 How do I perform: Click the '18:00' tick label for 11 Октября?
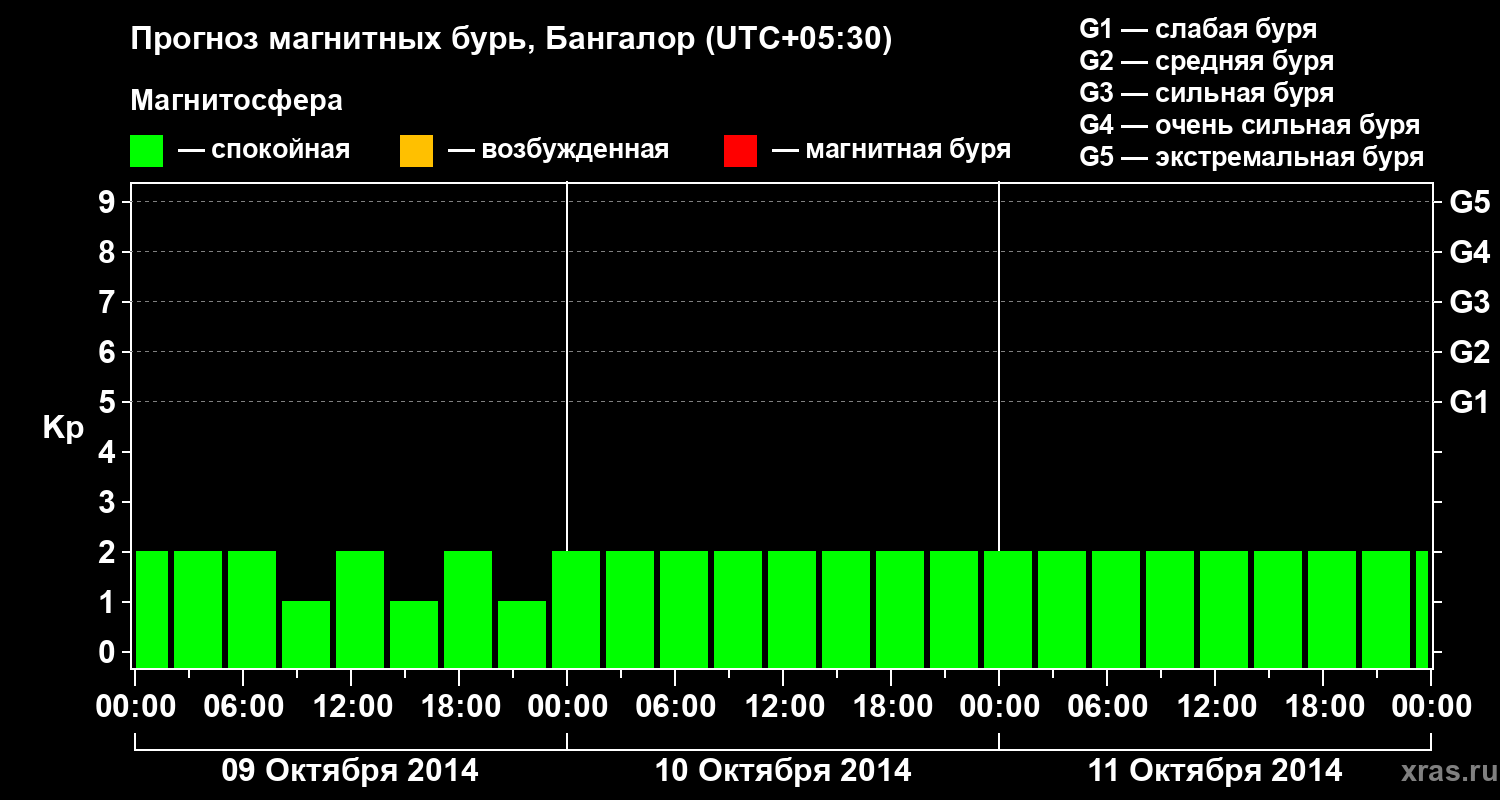1323,707
